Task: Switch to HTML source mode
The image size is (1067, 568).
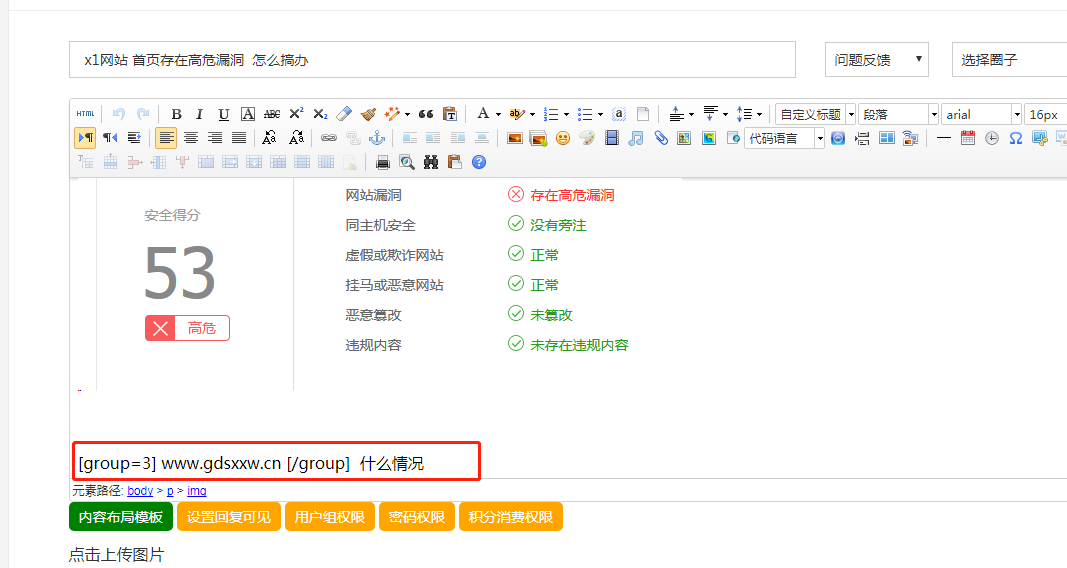Action: (x=86, y=114)
